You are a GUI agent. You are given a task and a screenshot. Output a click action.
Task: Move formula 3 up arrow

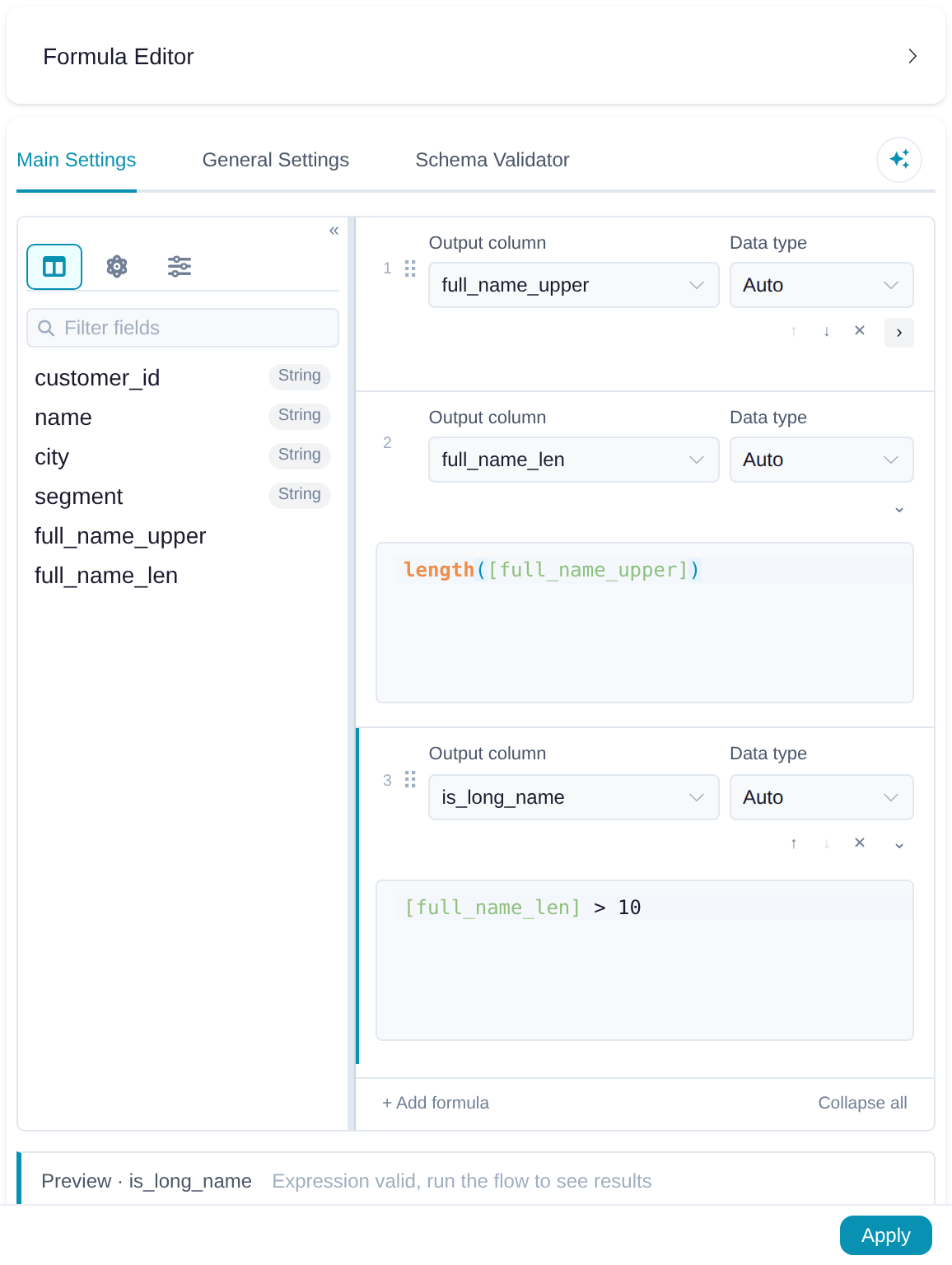794,843
